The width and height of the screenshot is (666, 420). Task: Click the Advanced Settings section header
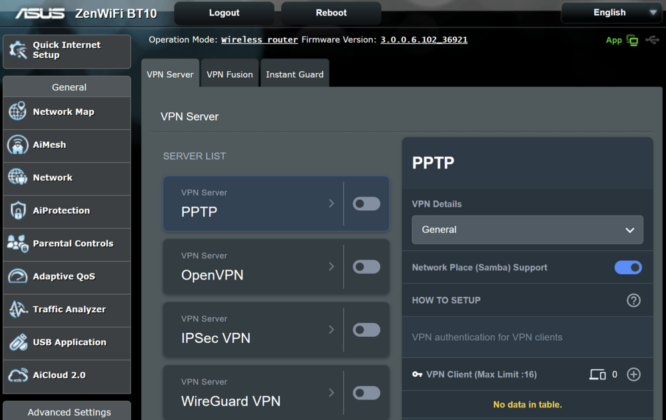point(67,411)
